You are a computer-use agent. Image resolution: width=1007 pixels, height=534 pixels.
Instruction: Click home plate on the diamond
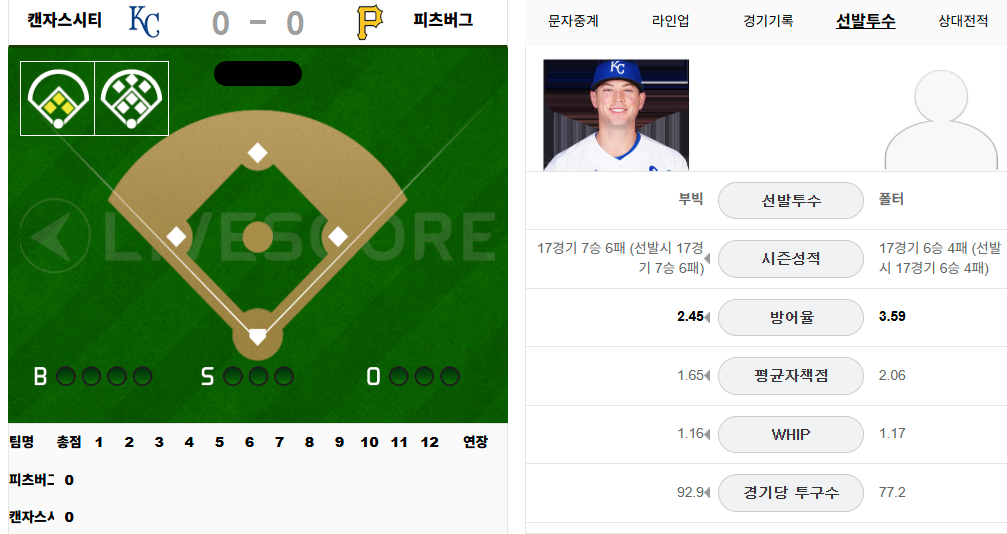pos(258,336)
